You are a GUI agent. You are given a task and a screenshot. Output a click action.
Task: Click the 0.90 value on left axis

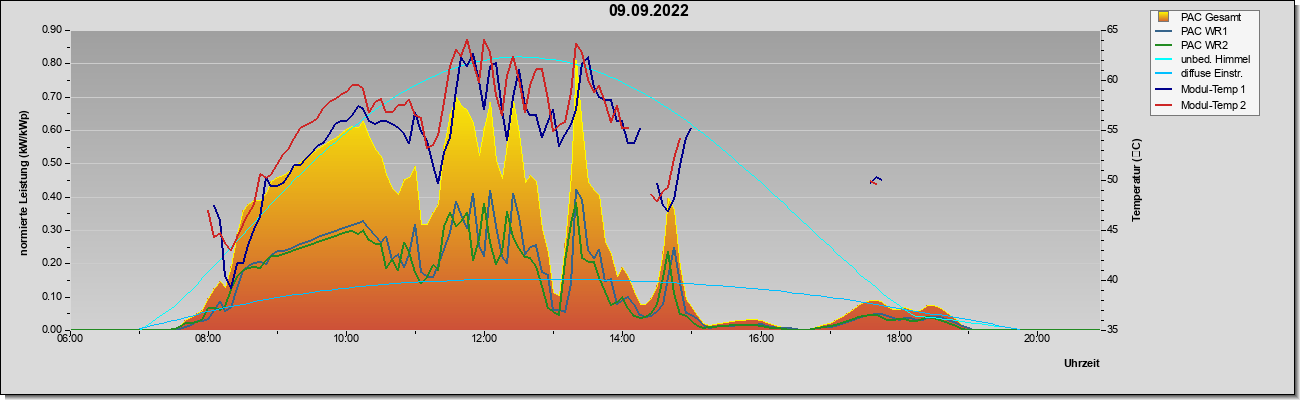52,30
